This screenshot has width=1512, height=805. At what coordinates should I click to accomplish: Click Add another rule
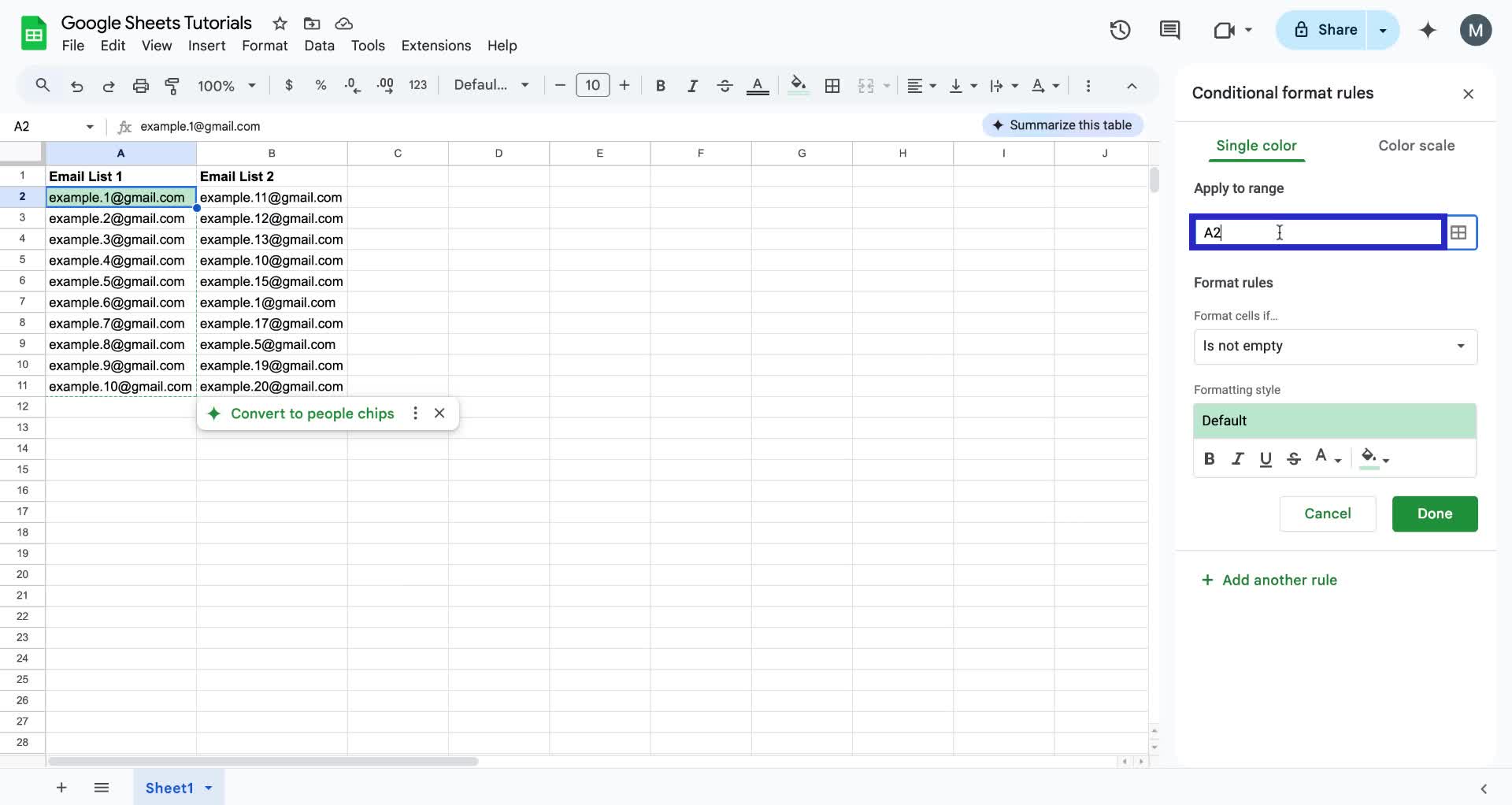coord(1269,580)
